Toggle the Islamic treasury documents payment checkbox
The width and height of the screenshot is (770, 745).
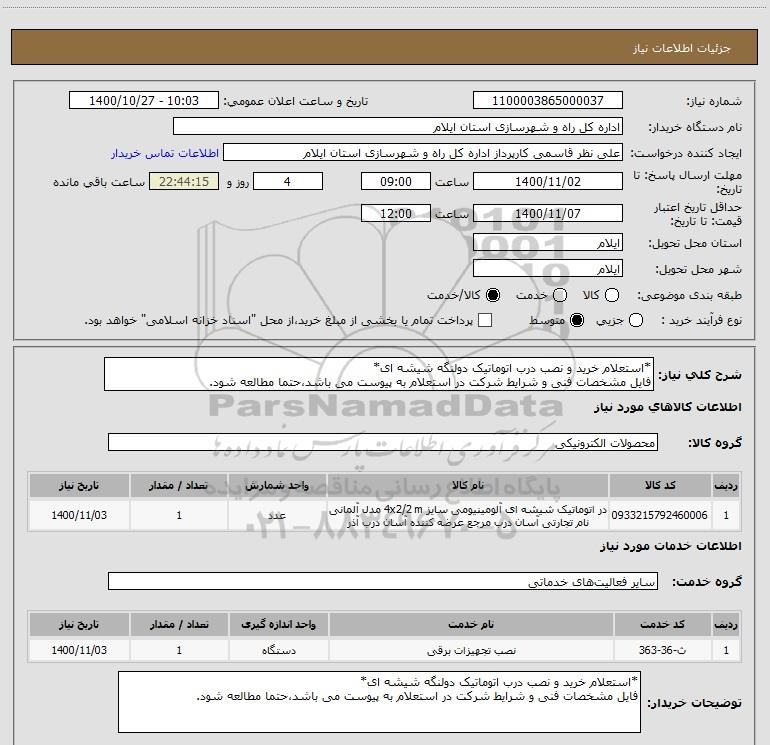pos(485,321)
